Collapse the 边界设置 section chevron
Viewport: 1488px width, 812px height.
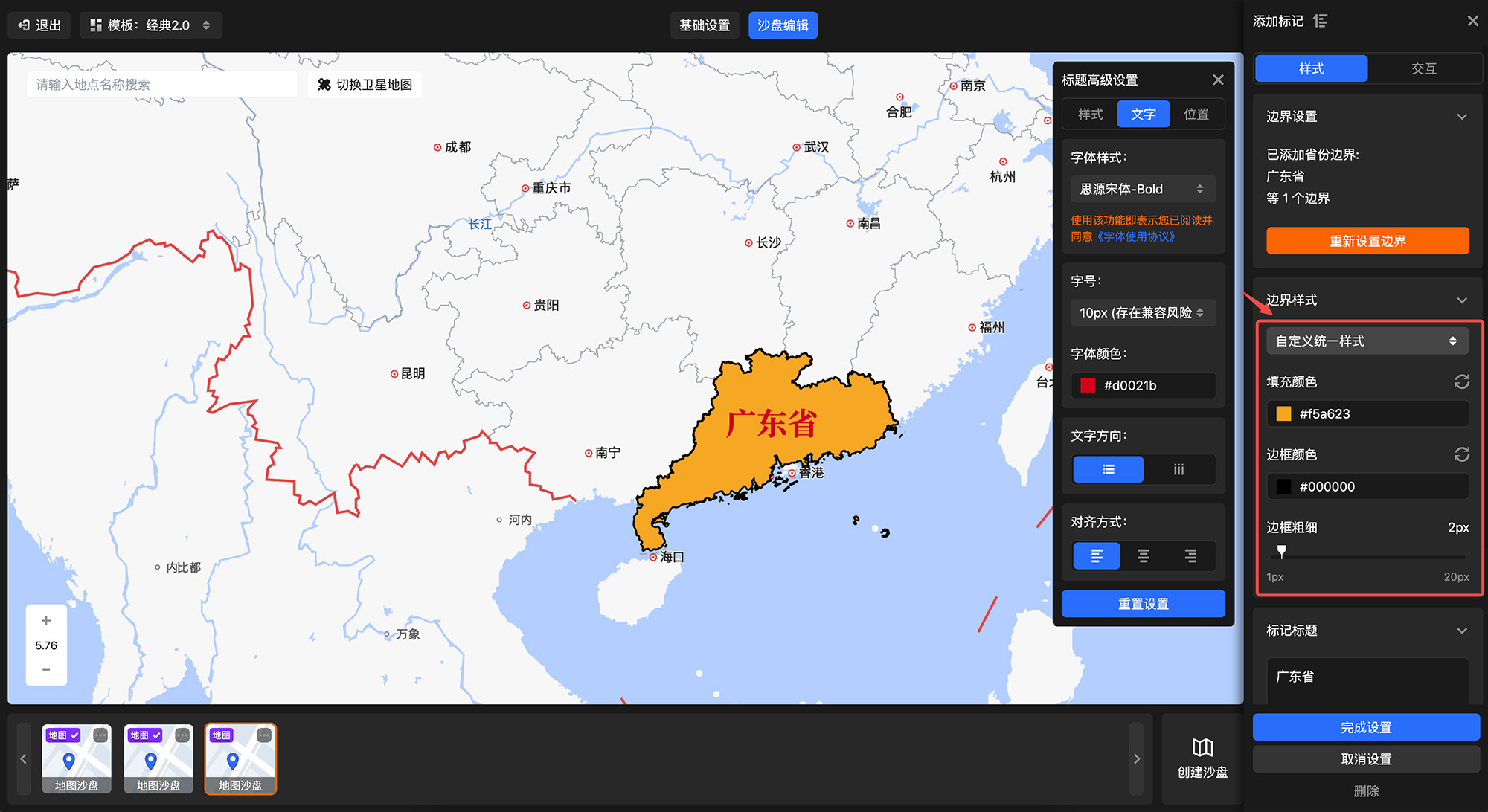1461,117
